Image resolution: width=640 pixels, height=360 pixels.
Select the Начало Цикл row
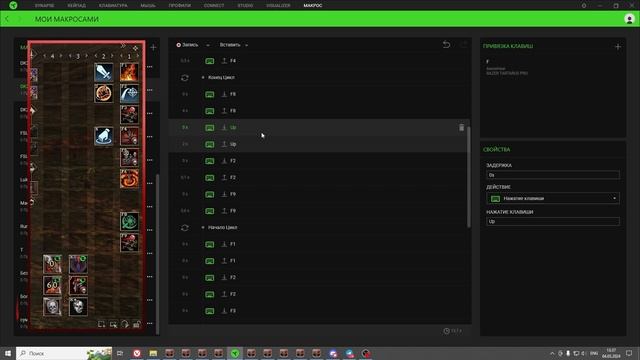(x=319, y=228)
